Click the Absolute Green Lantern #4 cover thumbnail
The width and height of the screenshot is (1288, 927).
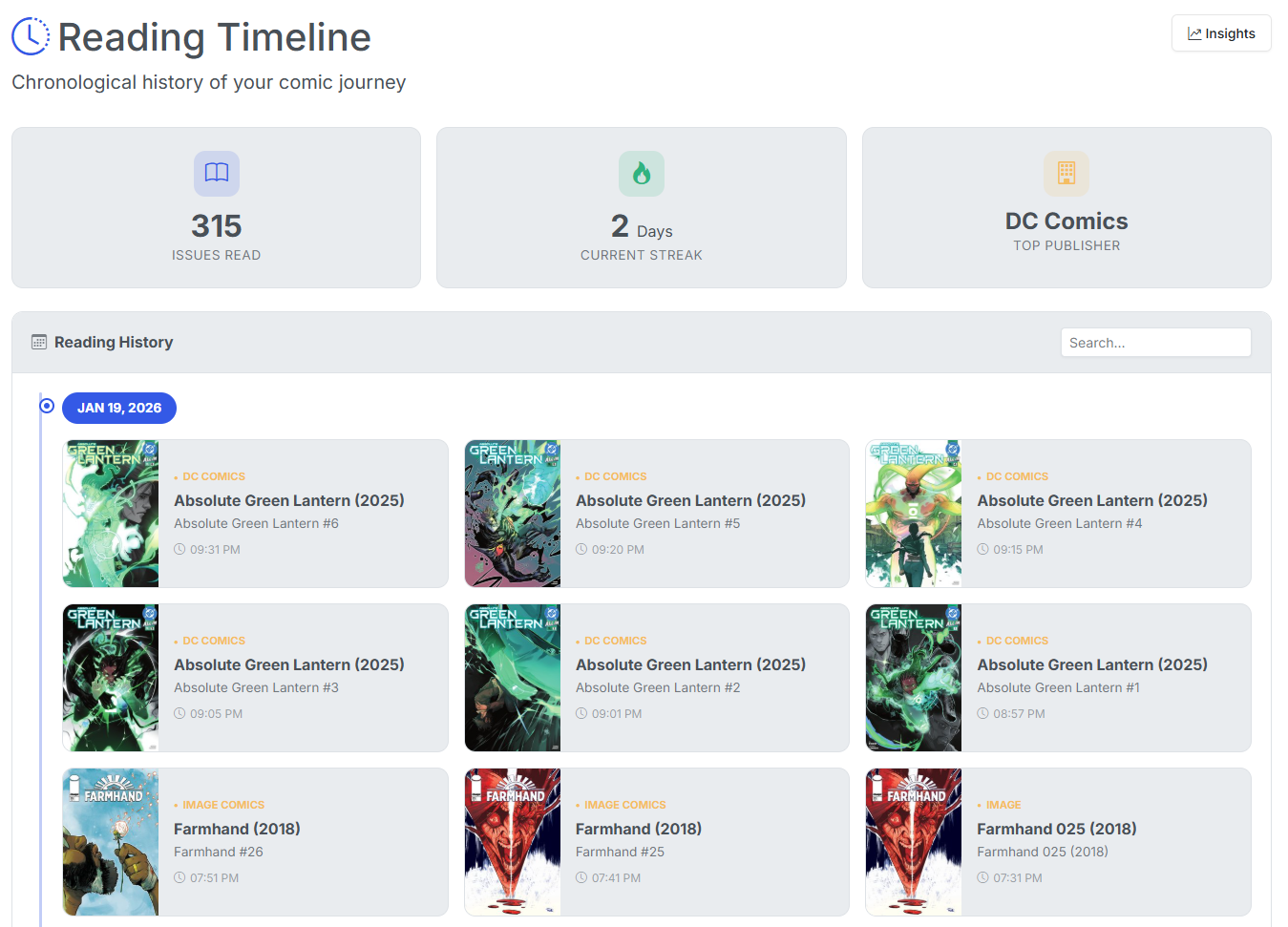click(913, 513)
